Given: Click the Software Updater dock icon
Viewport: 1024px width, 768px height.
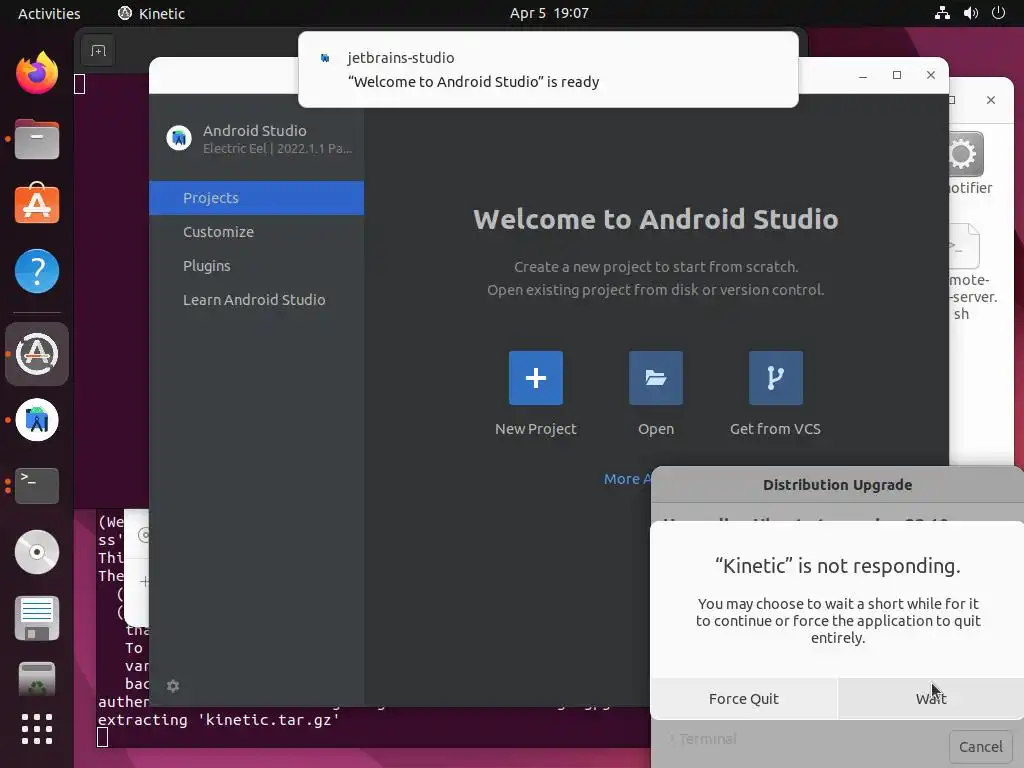Looking at the screenshot, I should (37, 353).
